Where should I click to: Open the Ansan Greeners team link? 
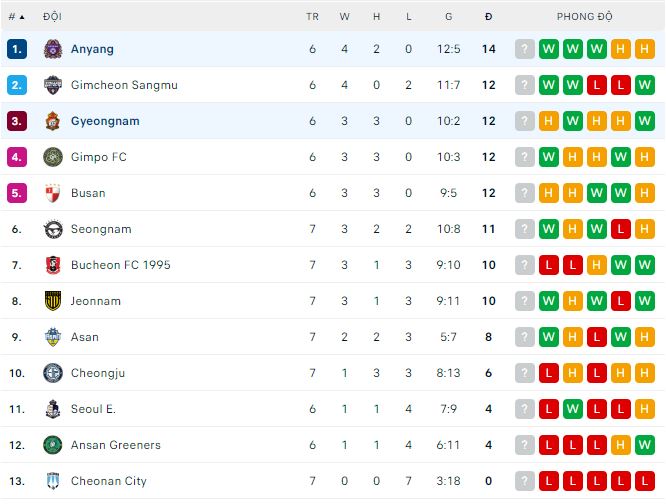pos(115,445)
